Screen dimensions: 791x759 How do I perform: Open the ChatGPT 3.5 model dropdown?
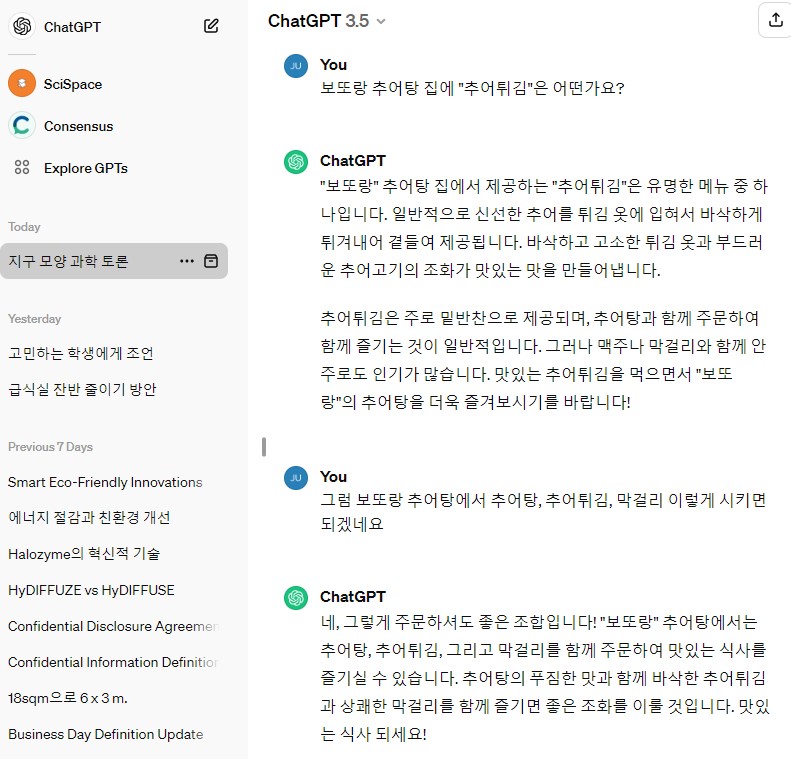click(x=326, y=21)
